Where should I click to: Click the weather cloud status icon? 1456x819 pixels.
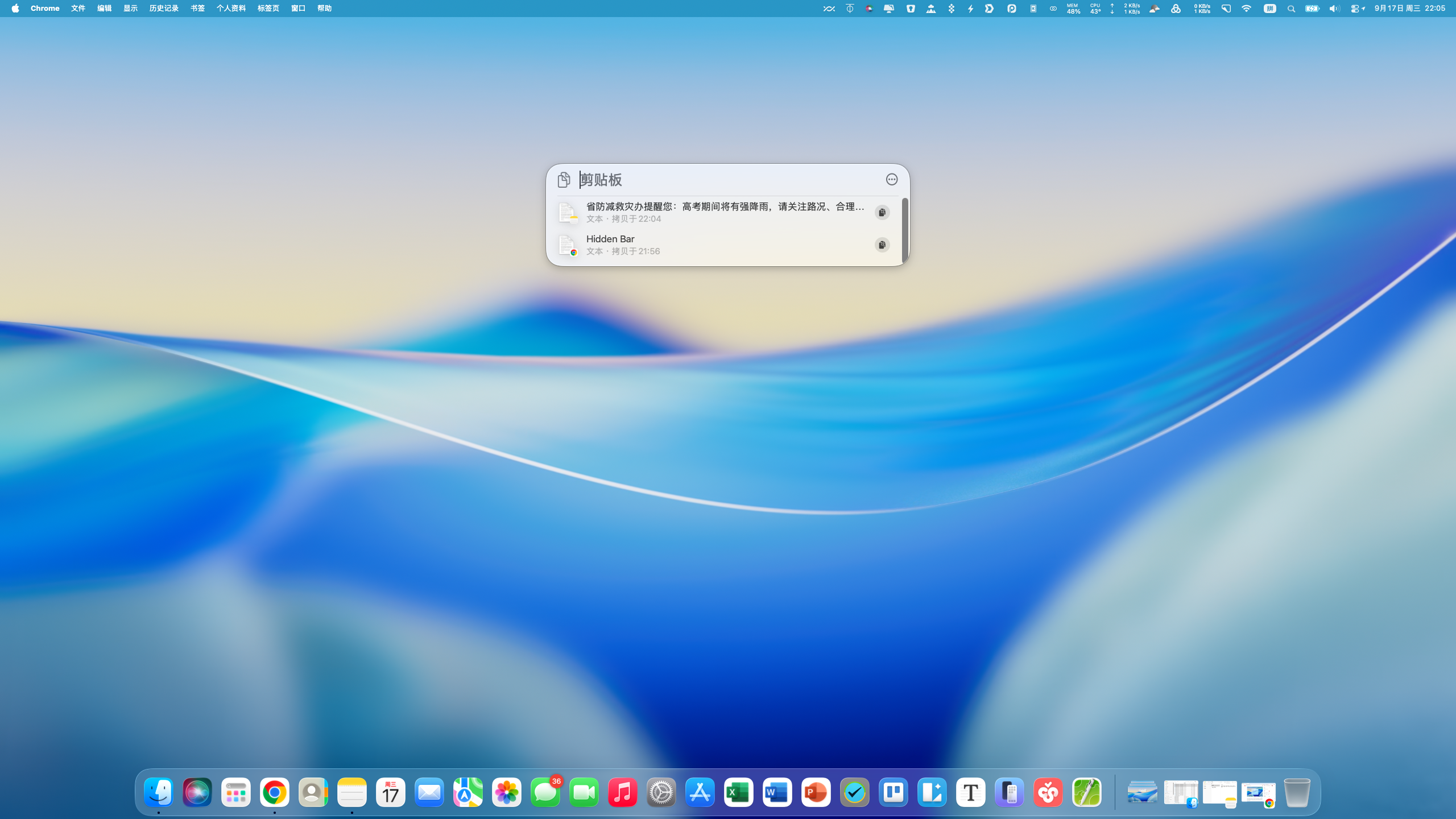point(1155,9)
